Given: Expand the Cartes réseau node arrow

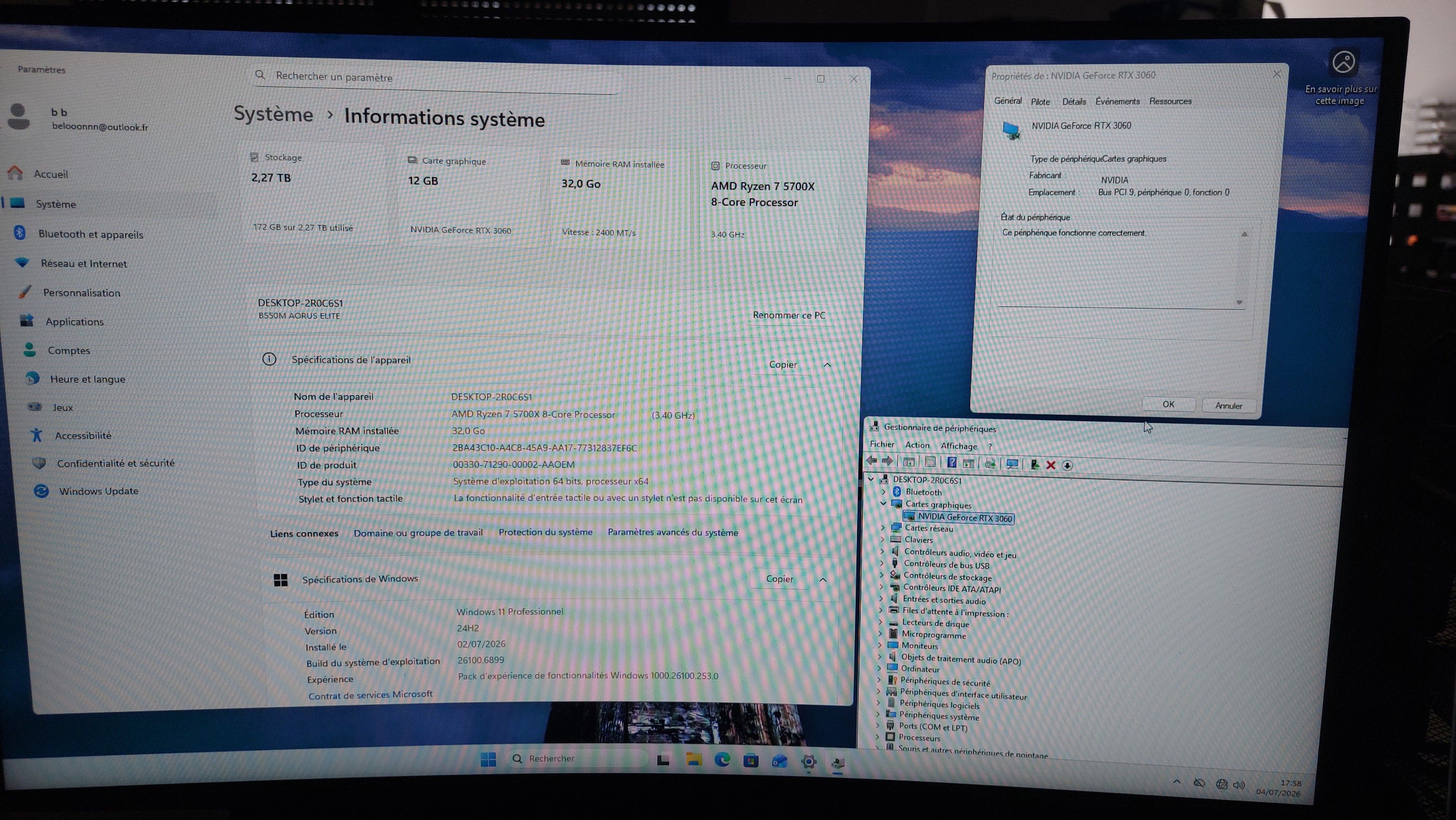Looking at the screenshot, I should pyautogui.click(x=883, y=527).
